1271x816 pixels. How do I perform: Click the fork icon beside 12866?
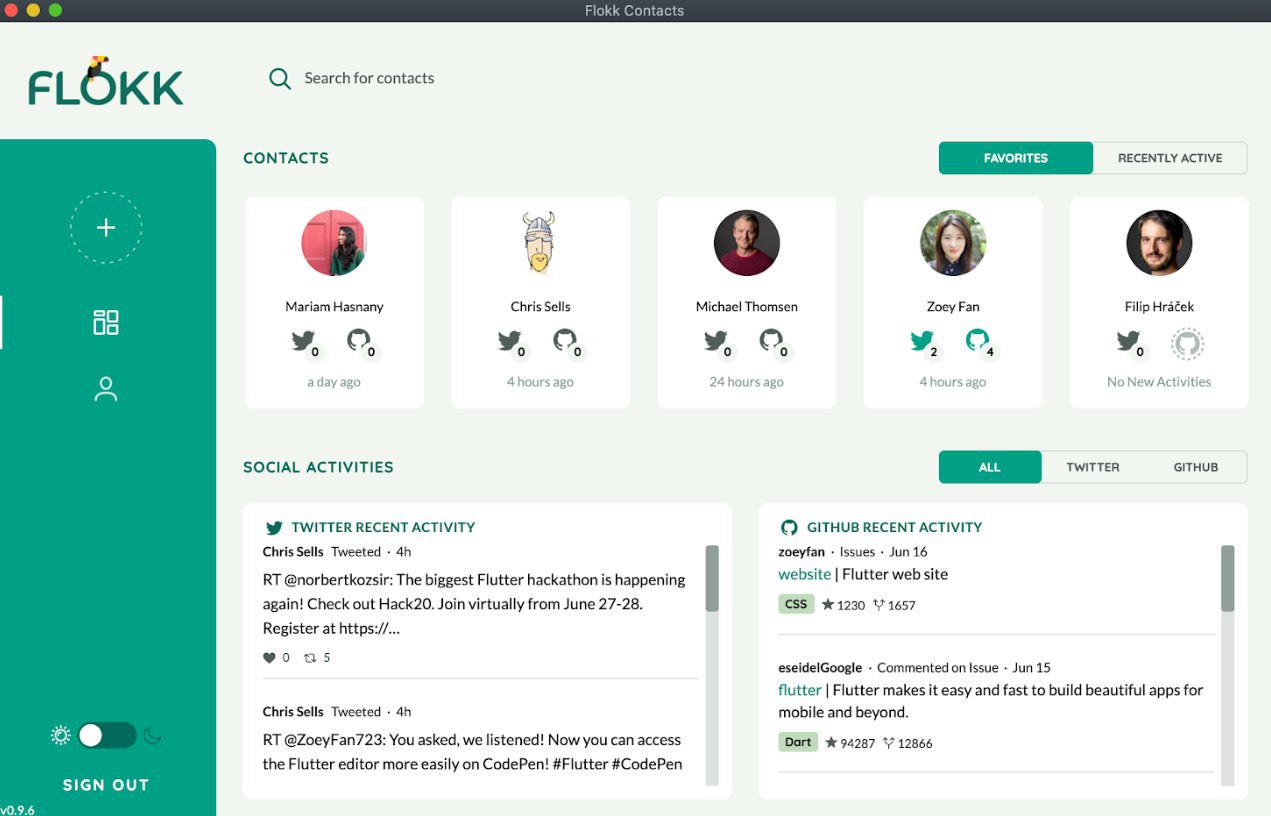pyautogui.click(x=889, y=743)
